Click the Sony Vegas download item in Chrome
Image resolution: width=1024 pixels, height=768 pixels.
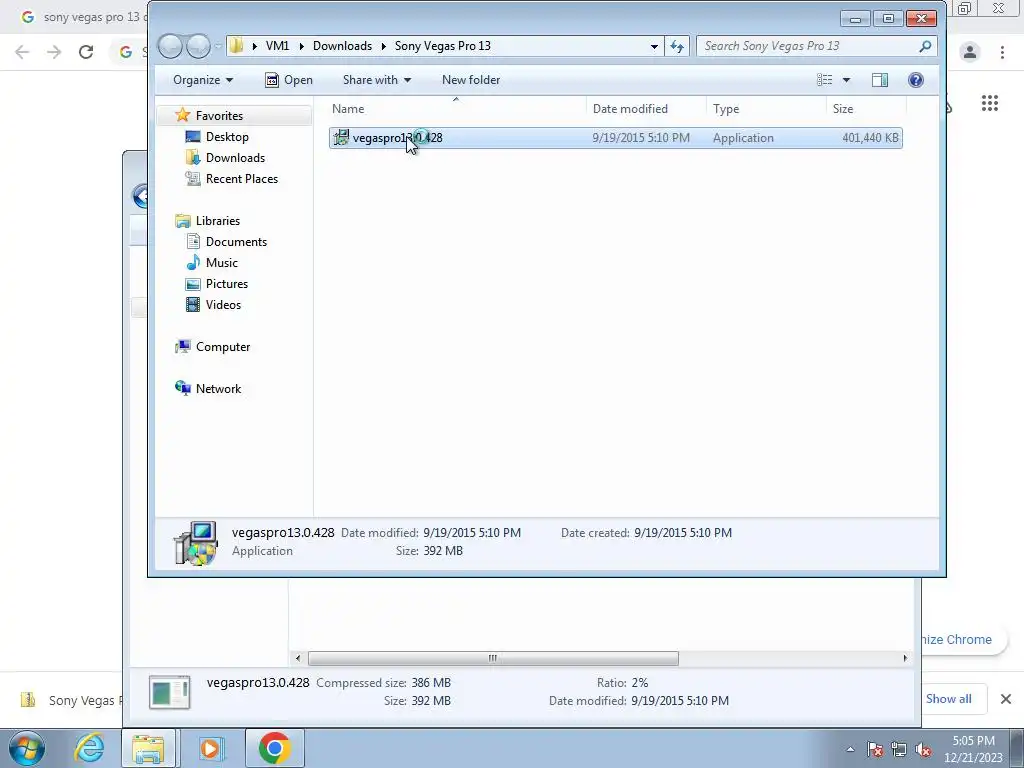click(70, 700)
